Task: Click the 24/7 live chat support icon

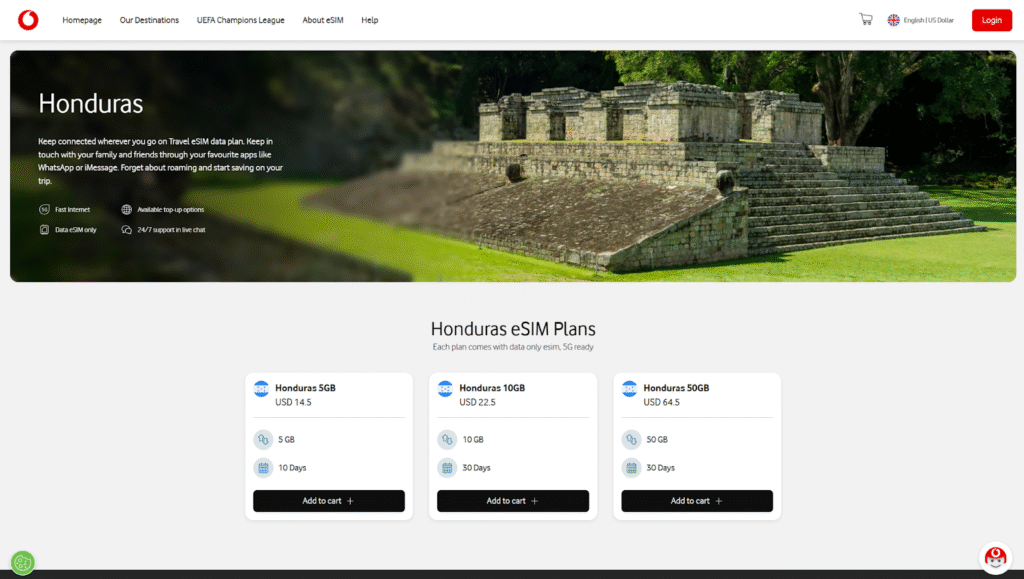Action: click(125, 229)
